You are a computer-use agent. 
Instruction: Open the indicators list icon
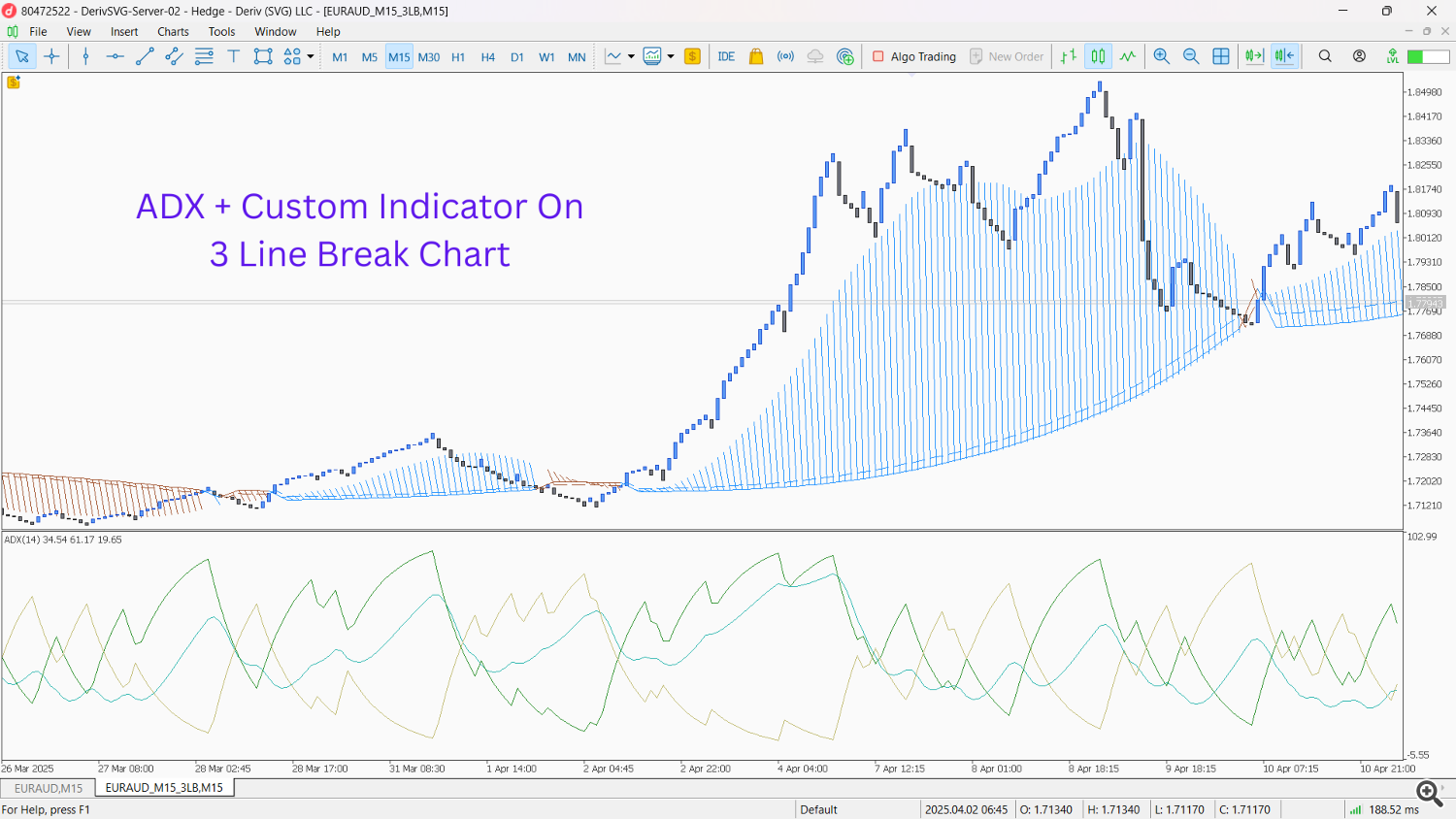pos(652,56)
